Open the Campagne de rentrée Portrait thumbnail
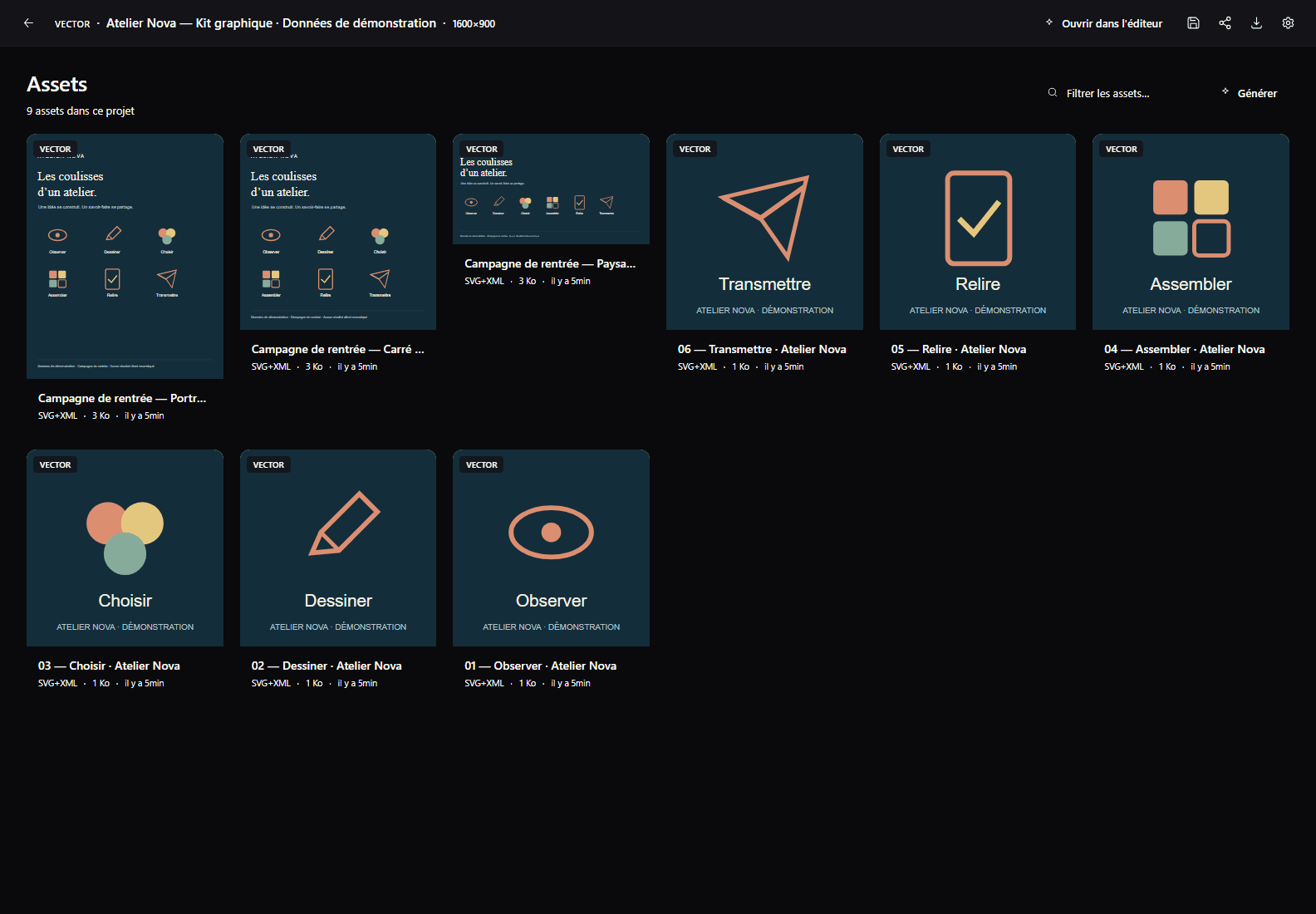The image size is (1316, 914). (x=125, y=257)
